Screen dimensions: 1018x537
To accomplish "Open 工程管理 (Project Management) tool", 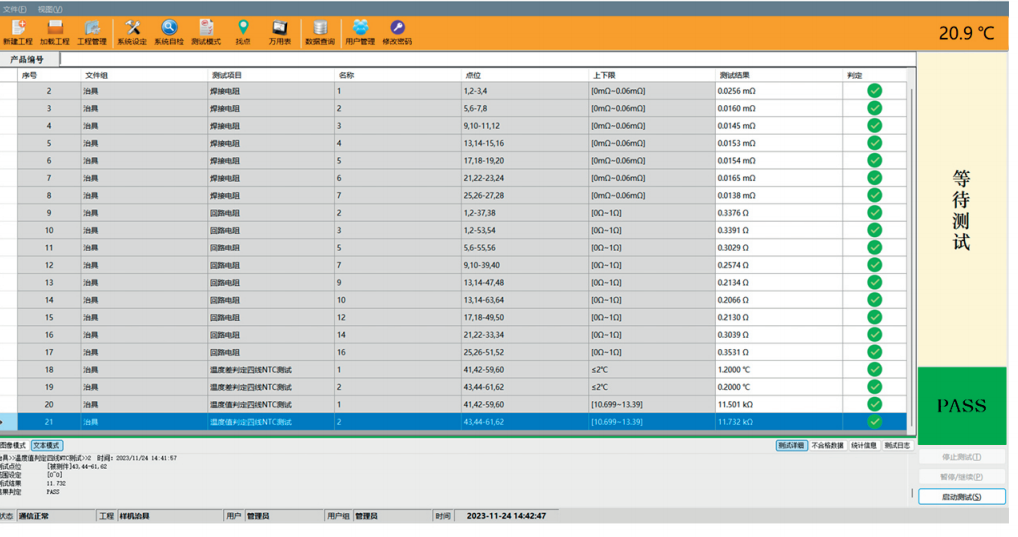I will click(x=92, y=32).
